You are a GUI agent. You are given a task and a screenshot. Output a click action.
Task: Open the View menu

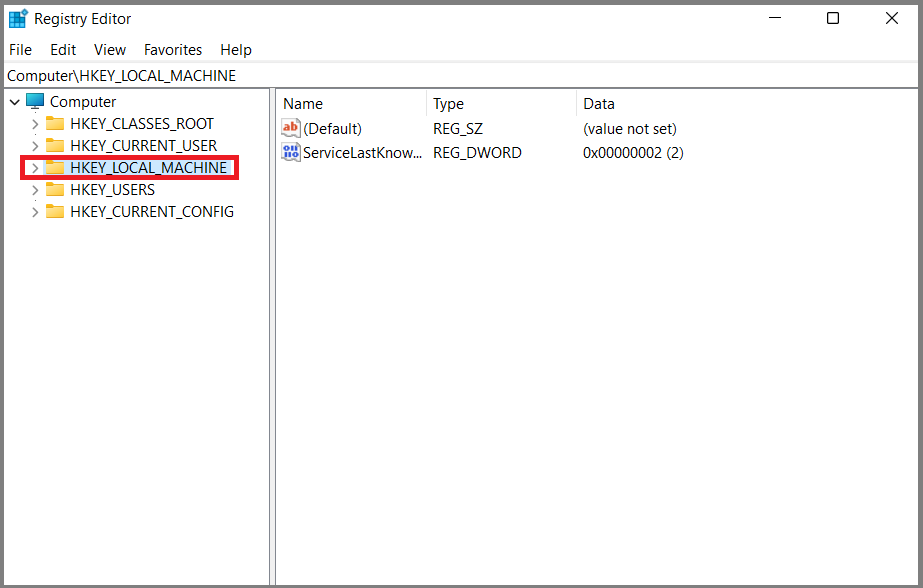point(110,50)
